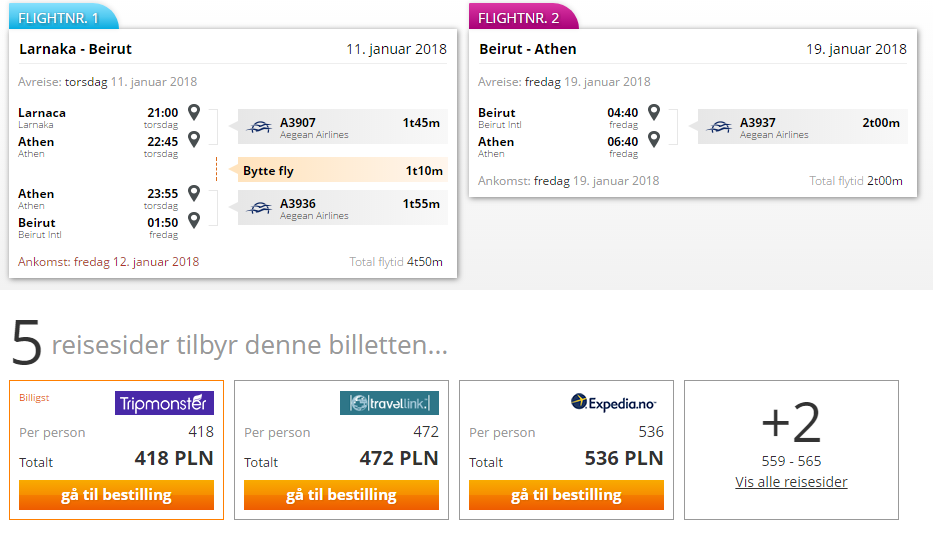The image size is (933, 533).
Task: Click the Total flytid 4t50m text
Action: click(396, 262)
